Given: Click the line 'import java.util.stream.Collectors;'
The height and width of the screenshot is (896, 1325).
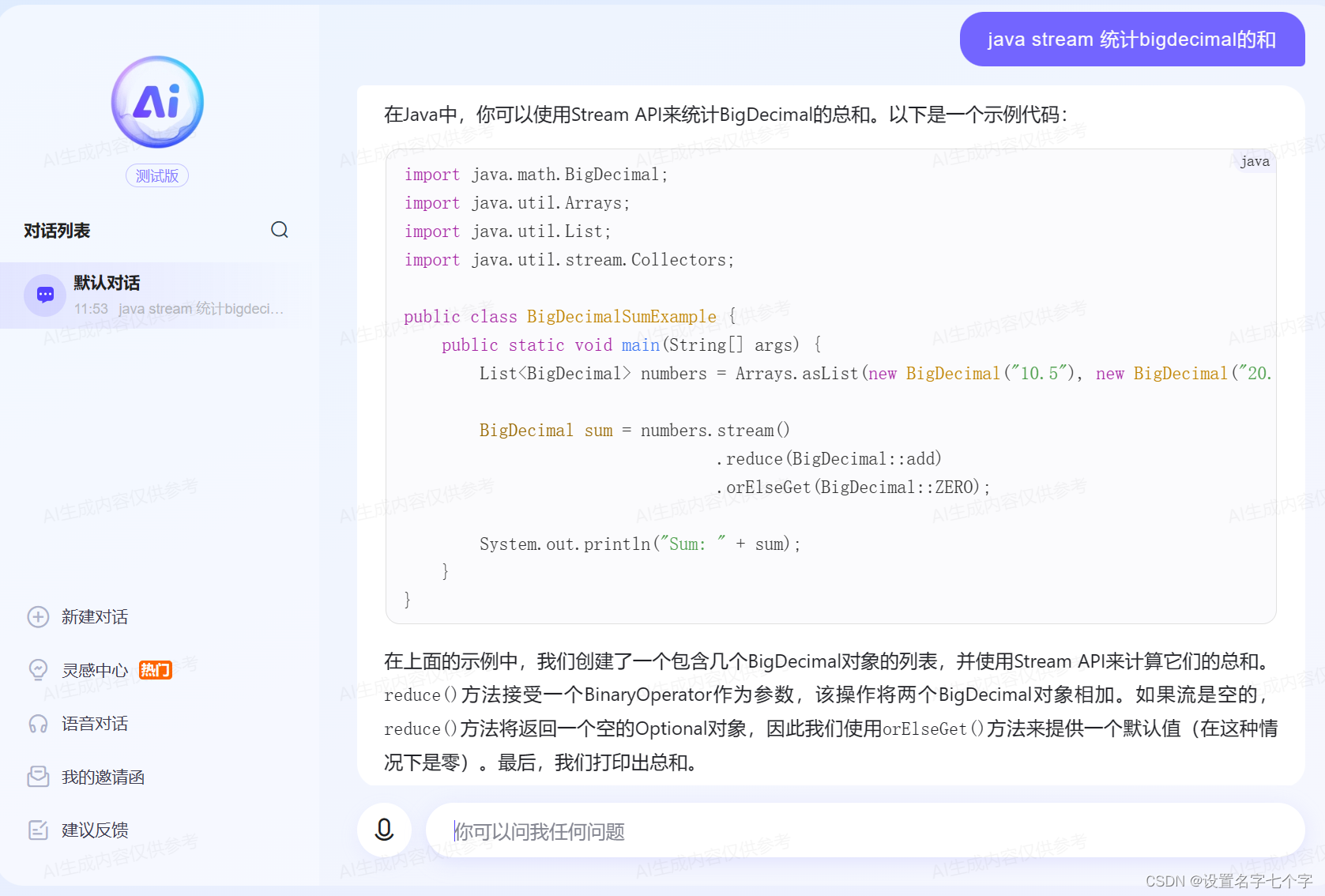Looking at the screenshot, I should click(x=570, y=260).
